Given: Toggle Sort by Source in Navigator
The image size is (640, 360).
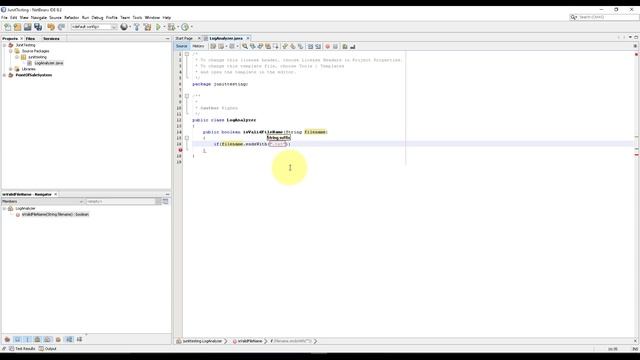Looking at the screenshot, I should [79, 340].
